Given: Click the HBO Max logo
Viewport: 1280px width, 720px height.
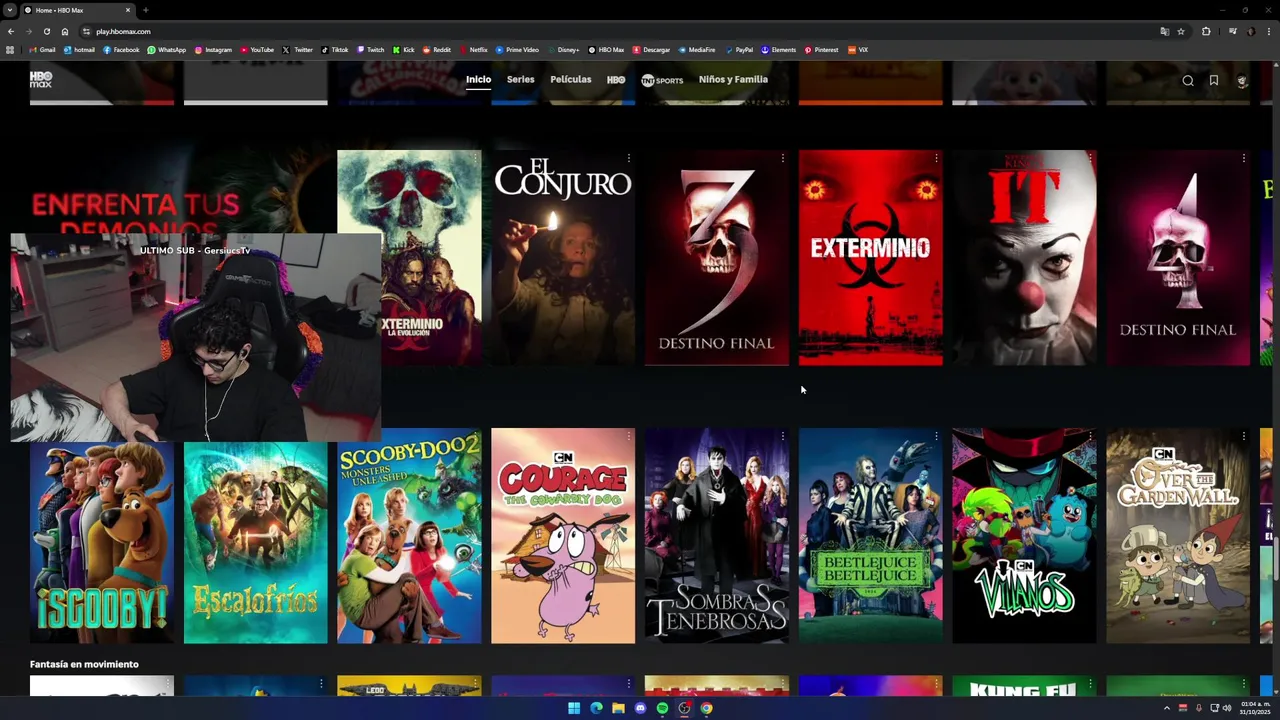Looking at the screenshot, I should [41, 80].
